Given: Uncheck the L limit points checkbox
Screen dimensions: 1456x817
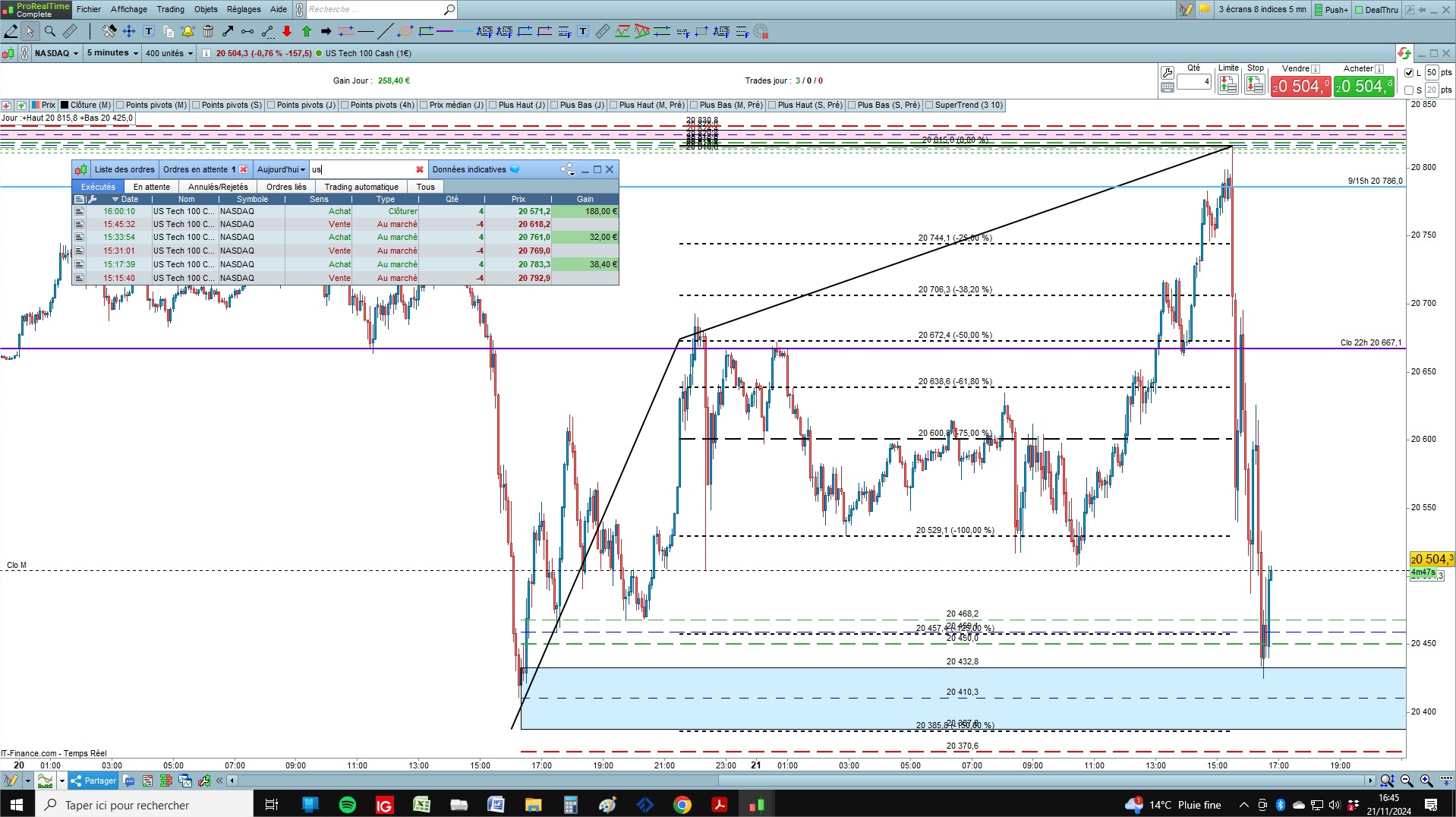Looking at the screenshot, I should 1409,73.
